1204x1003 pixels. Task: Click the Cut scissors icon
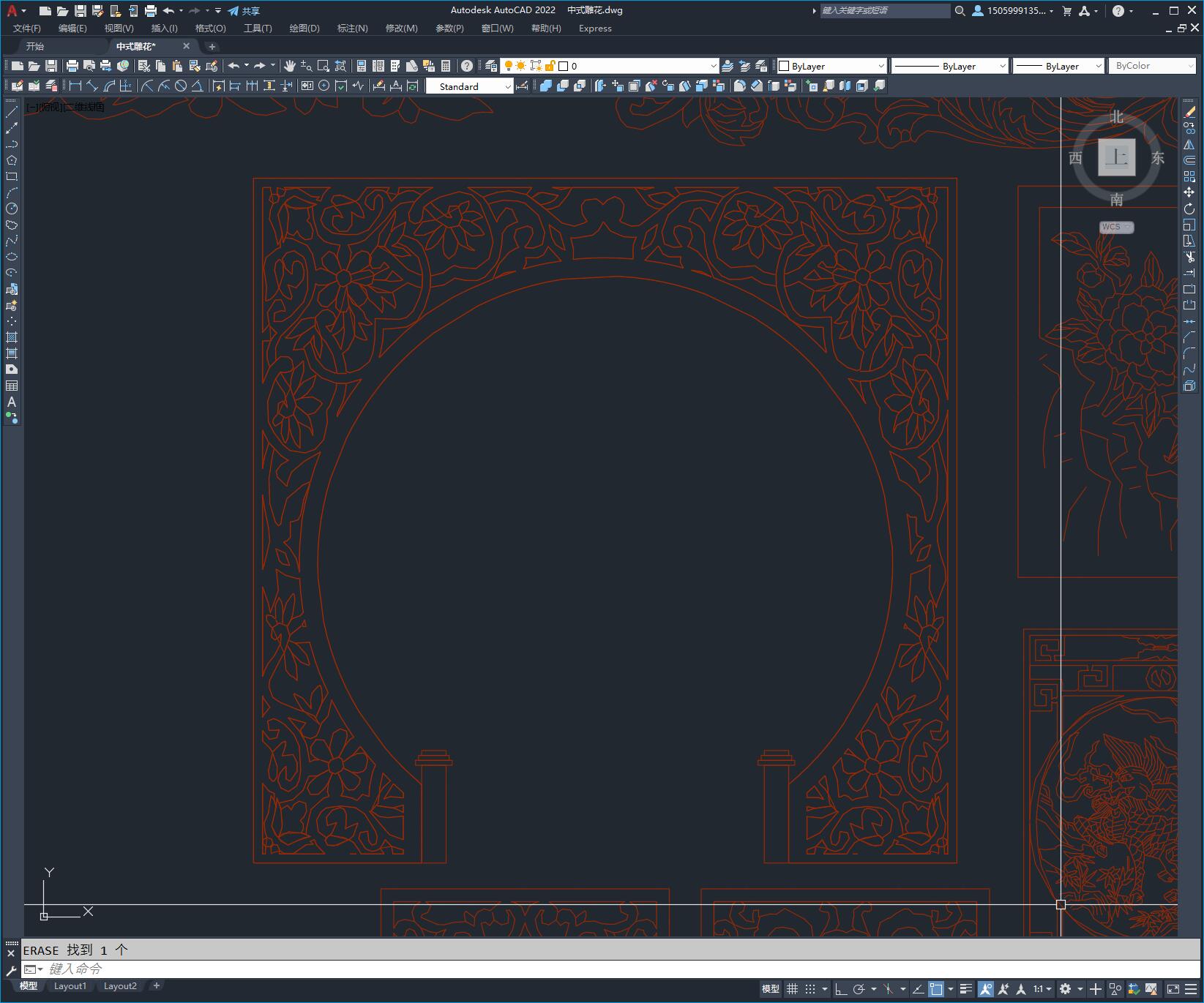click(x=144, y=66)
